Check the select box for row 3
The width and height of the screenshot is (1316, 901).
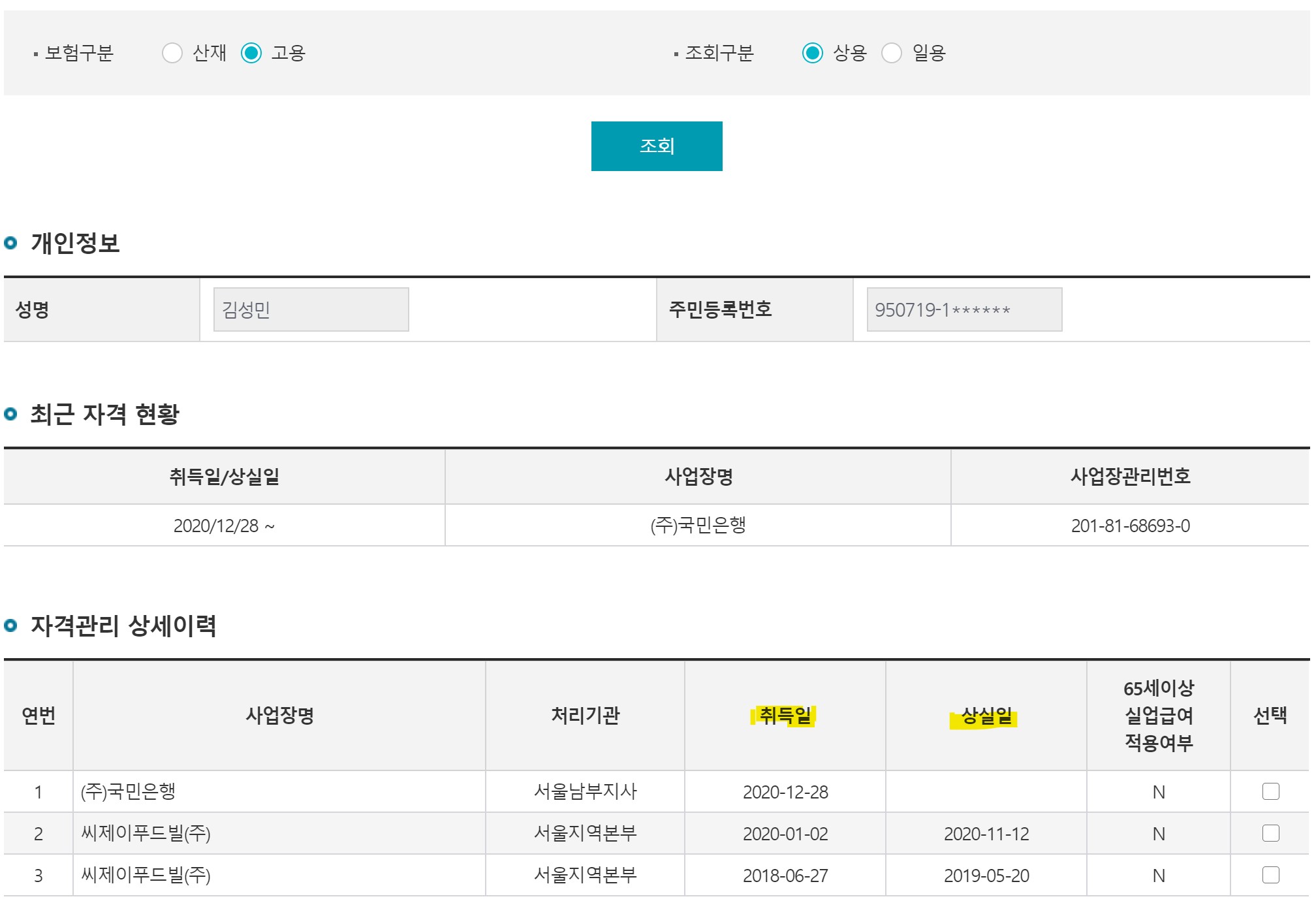point(1270,875)
